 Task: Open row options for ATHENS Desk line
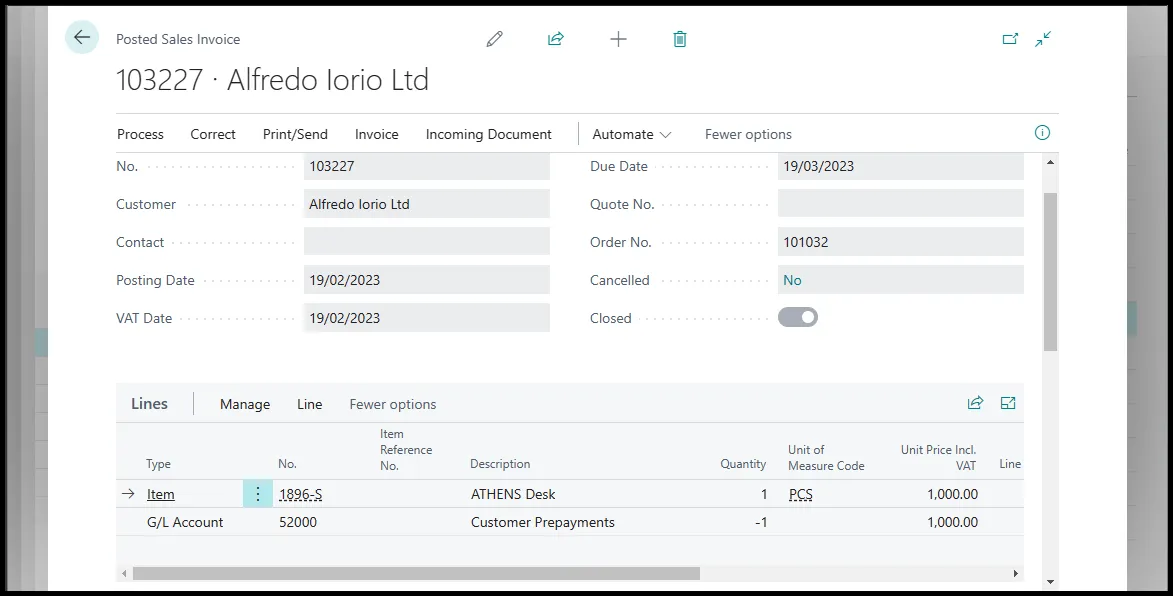click(257, 494)
